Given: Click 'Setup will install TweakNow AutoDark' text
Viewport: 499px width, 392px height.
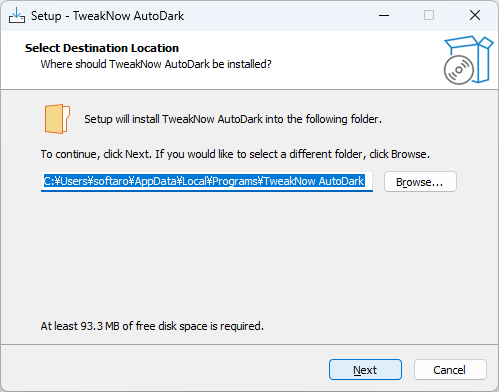Looking at the screenshot, I should 233,119.
